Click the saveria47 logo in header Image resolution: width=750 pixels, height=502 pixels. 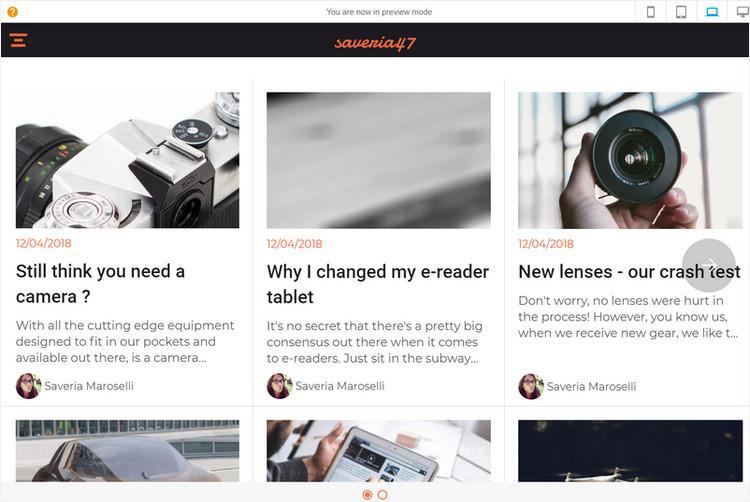tap(375, 43)
